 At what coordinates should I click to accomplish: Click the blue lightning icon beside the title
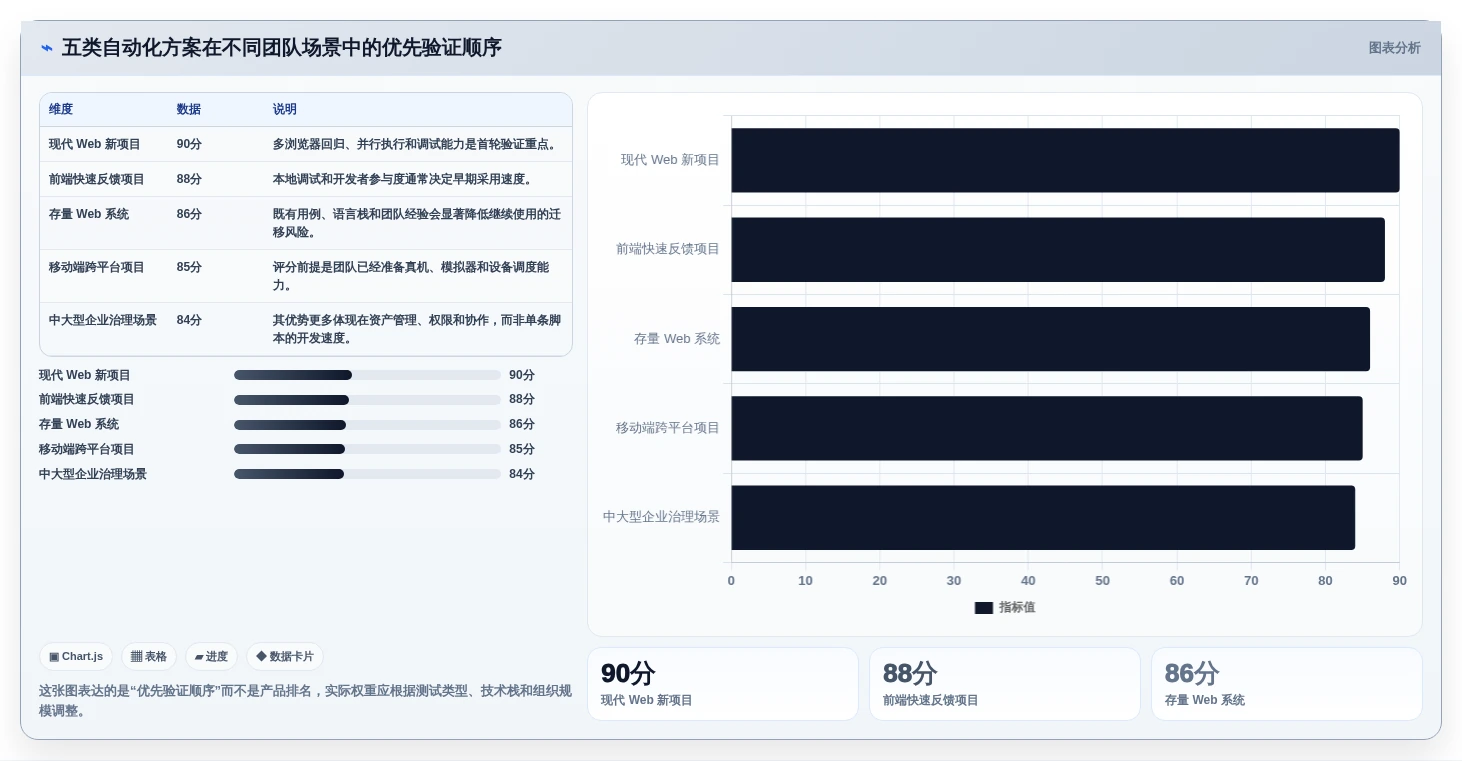click(47, 48)
